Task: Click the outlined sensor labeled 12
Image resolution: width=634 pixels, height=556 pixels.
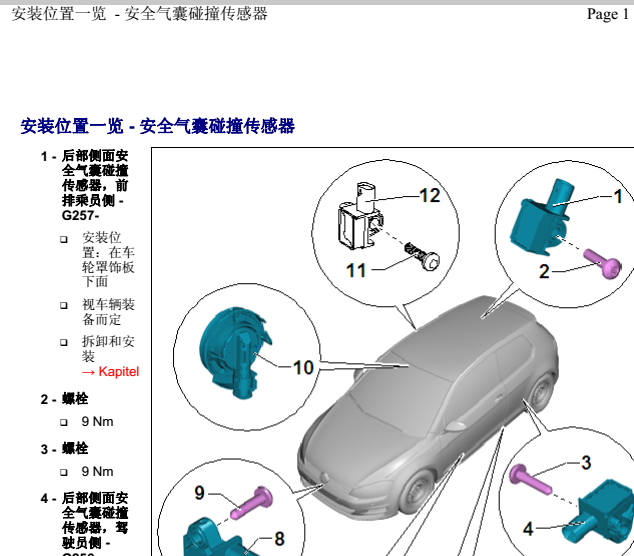Action: coord(359,216)
